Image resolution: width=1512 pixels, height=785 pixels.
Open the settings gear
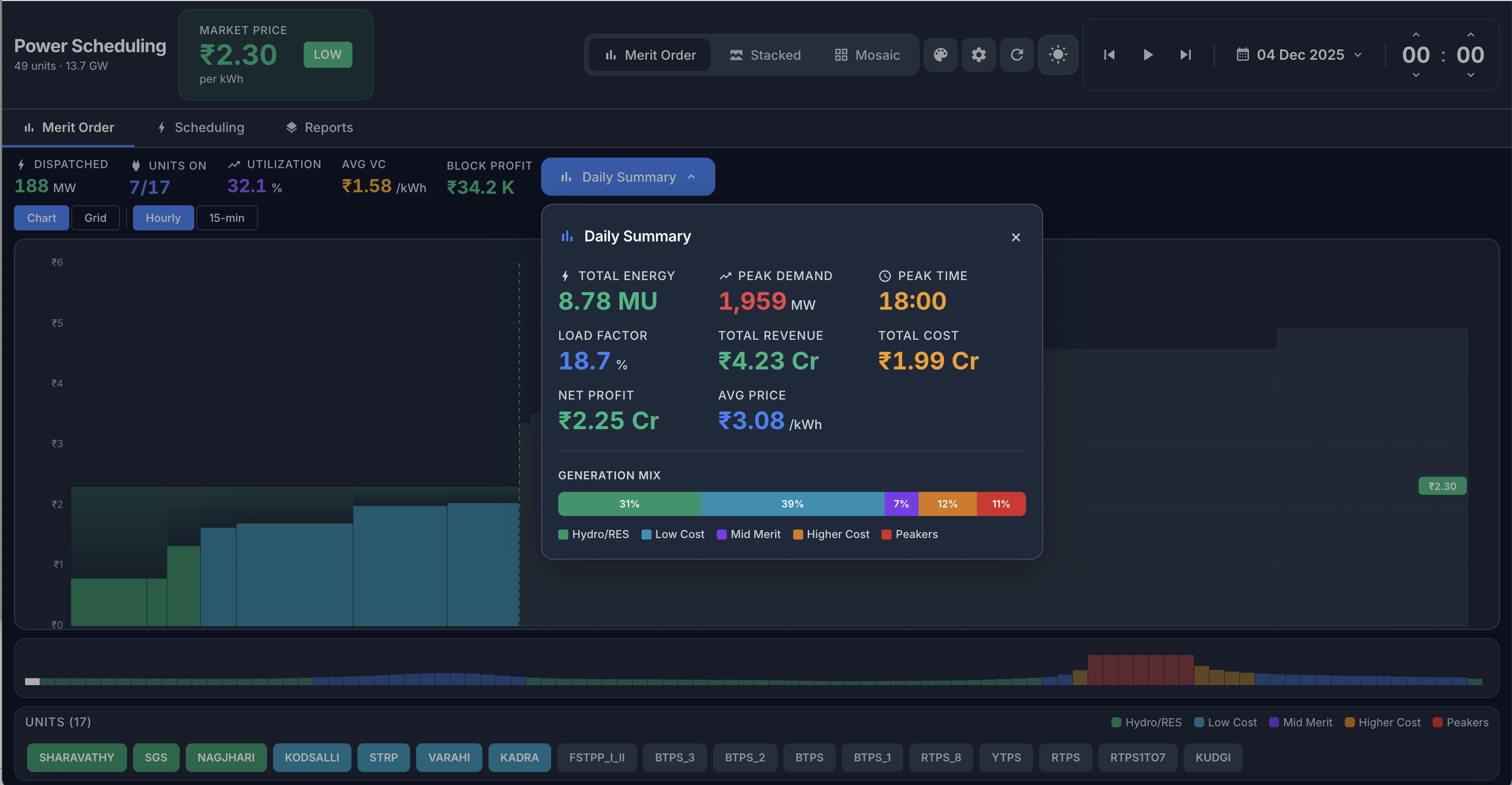[978, 55]
